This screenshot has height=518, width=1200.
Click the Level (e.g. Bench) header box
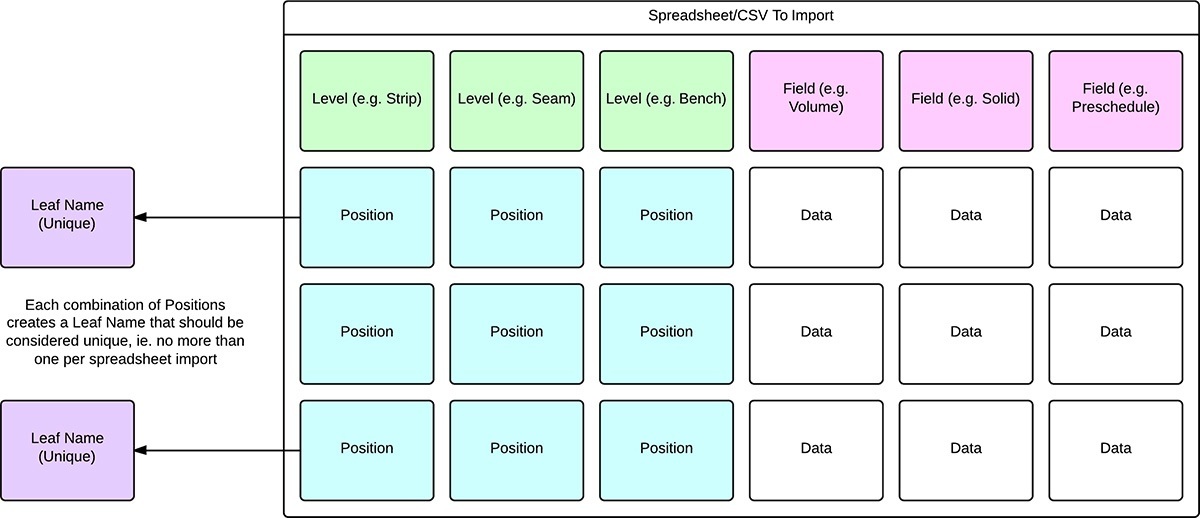(x=666, y=100)
